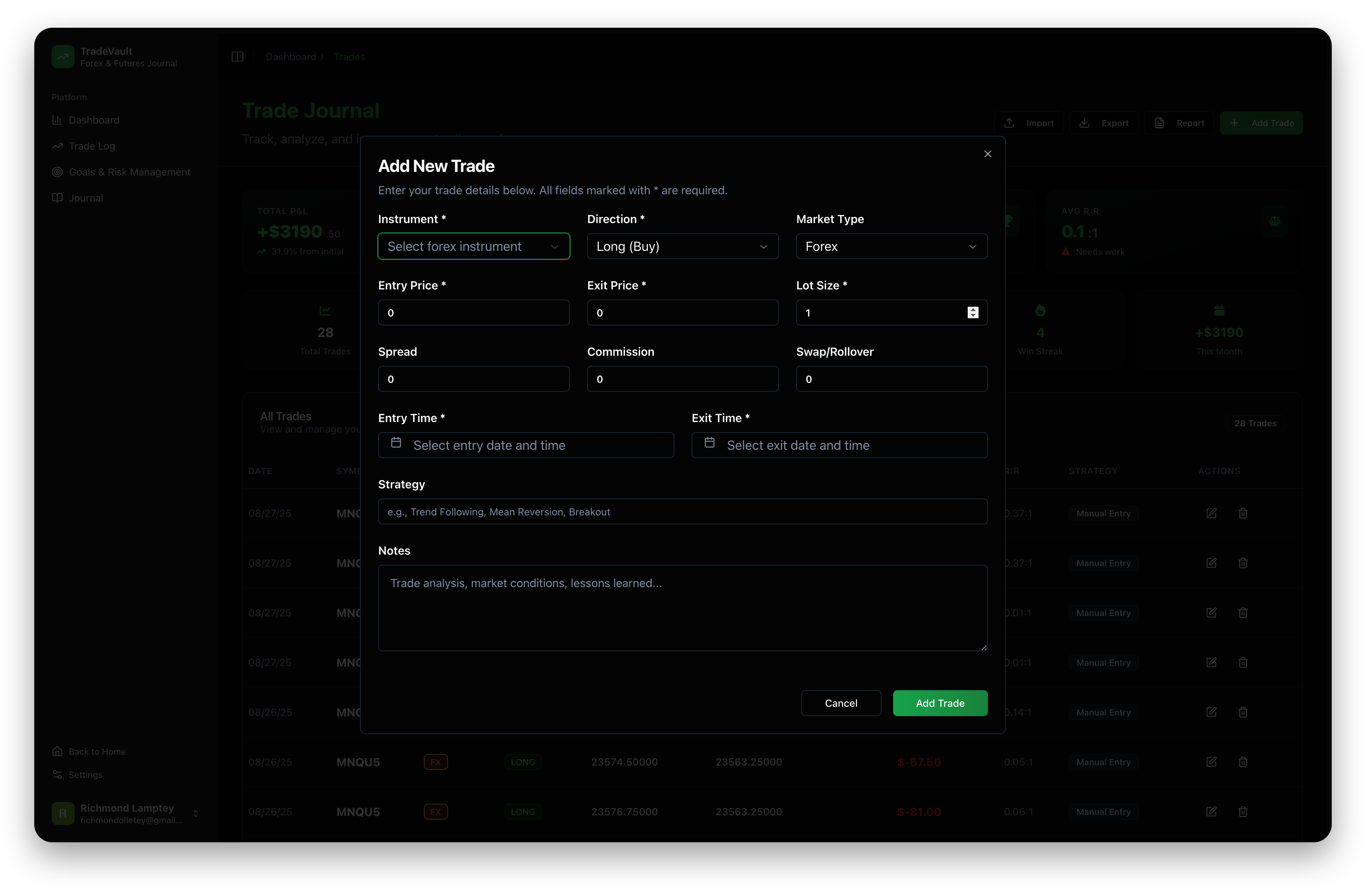Viewport: 1366px width, 896px height.
Task: Click the header Add Trade button
Action: coord(1261,123)
